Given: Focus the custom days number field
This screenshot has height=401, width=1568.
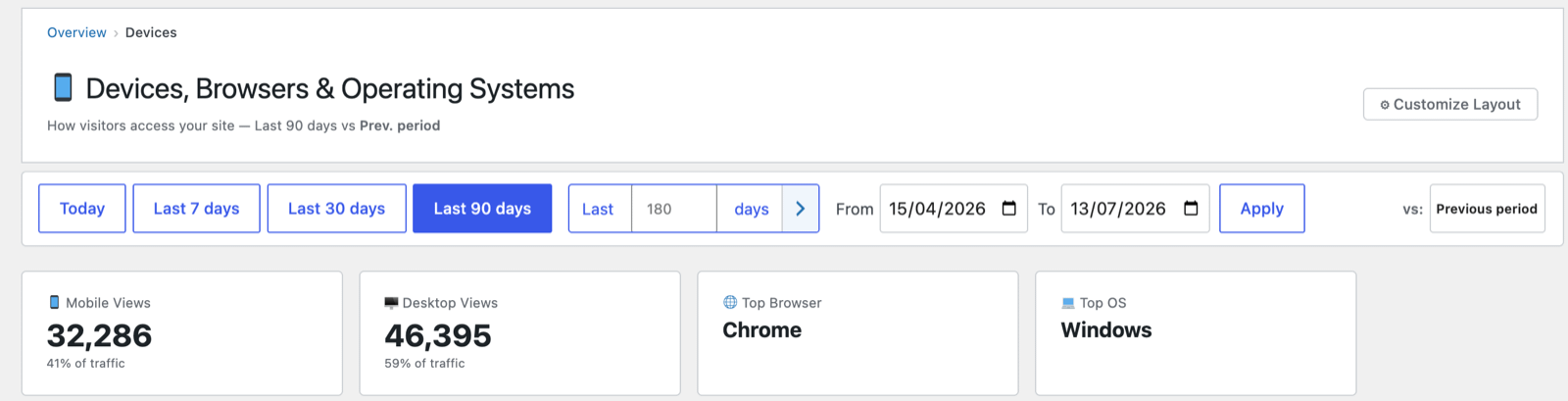Looking at the screenshot, I should pyautogui.click(x=674, y=208).
